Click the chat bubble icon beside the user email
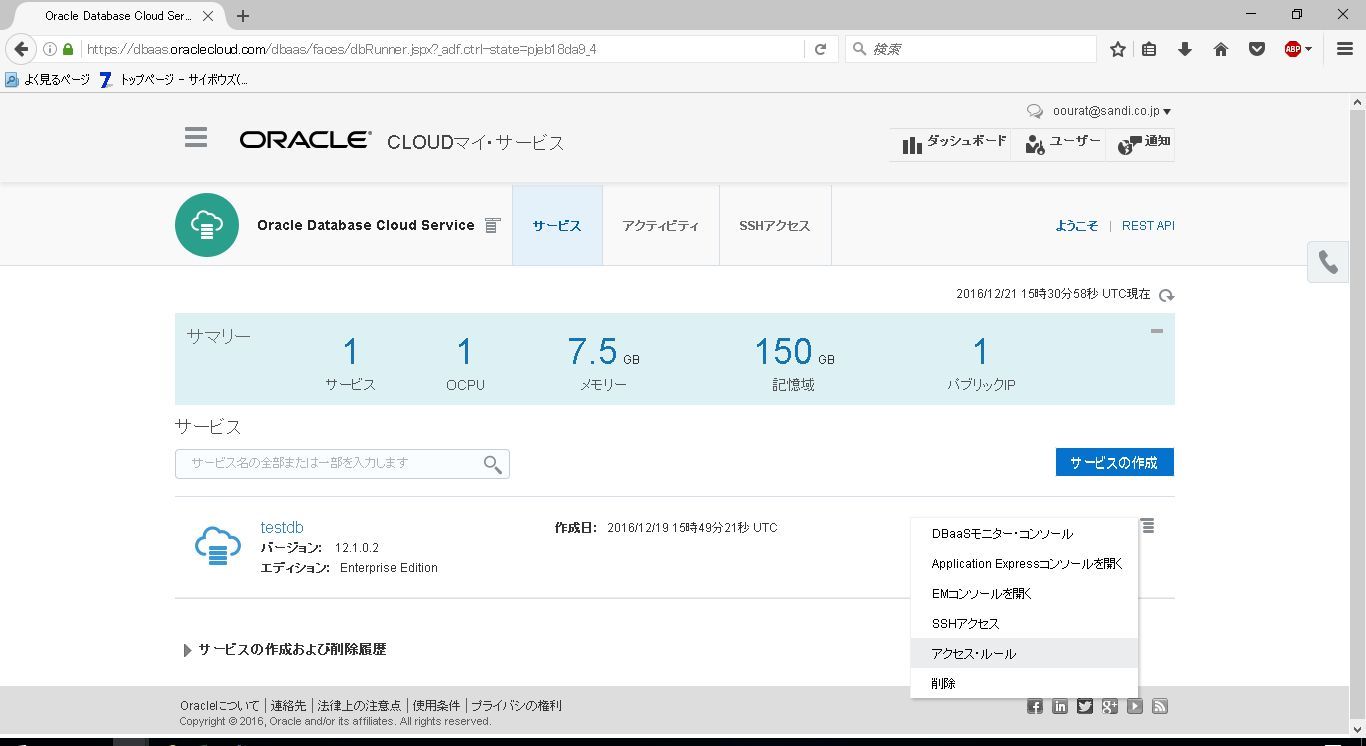 [1035, 112]
